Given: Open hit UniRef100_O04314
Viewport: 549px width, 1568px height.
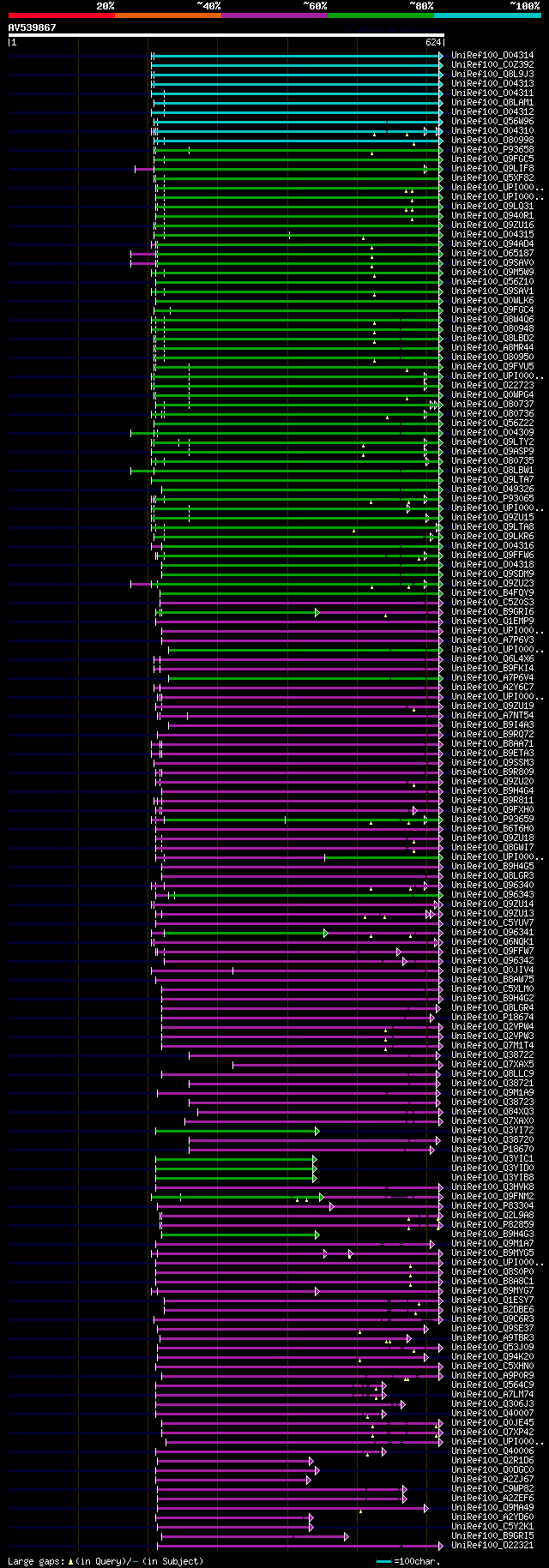Looking at the screenshot, I should (492, 55).
